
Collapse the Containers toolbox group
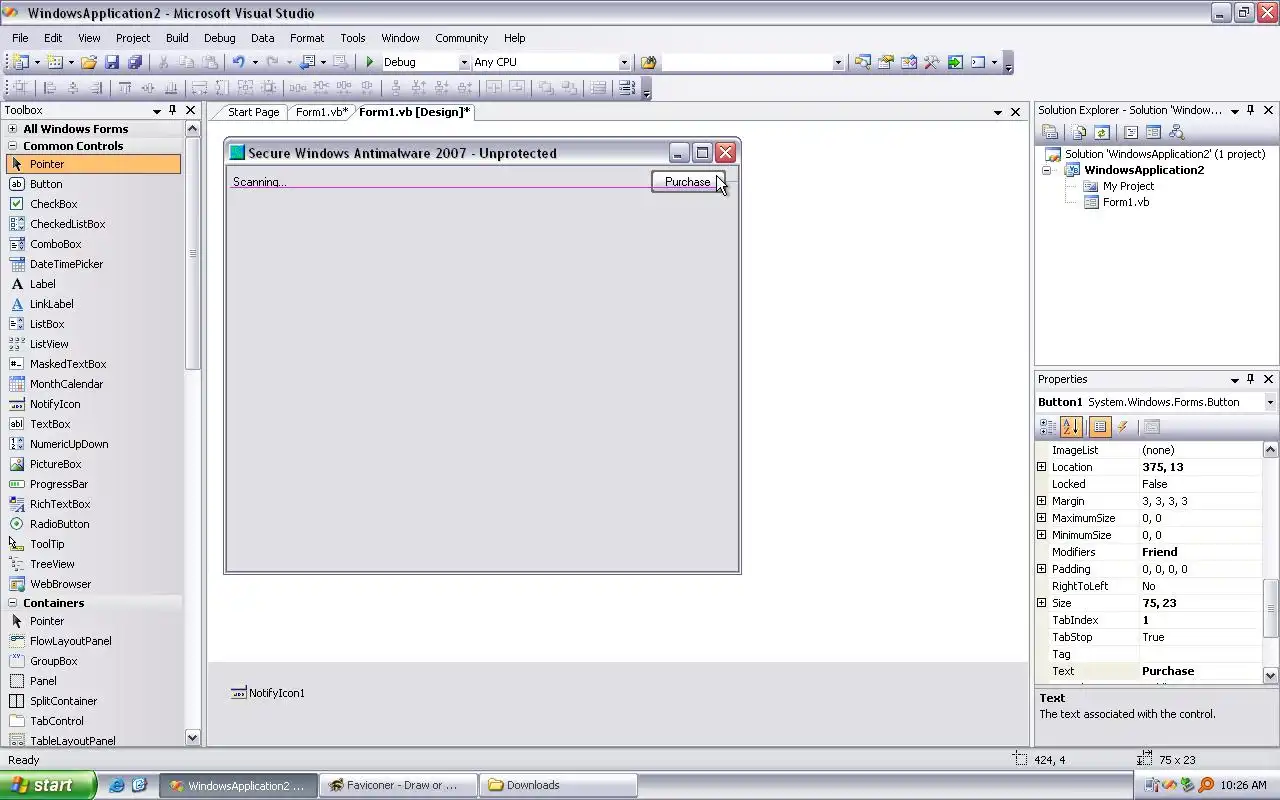tap(12, 603)
